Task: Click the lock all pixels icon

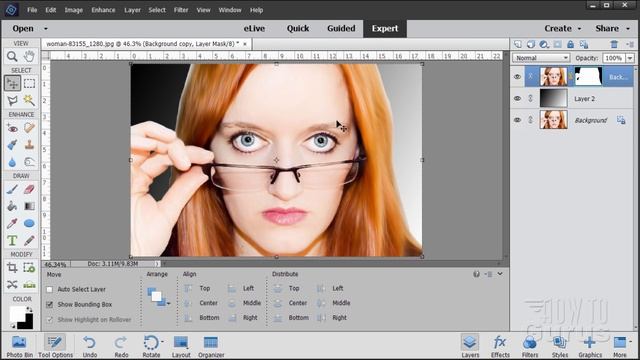Action: pyautogui.click(x=571, y=44)
